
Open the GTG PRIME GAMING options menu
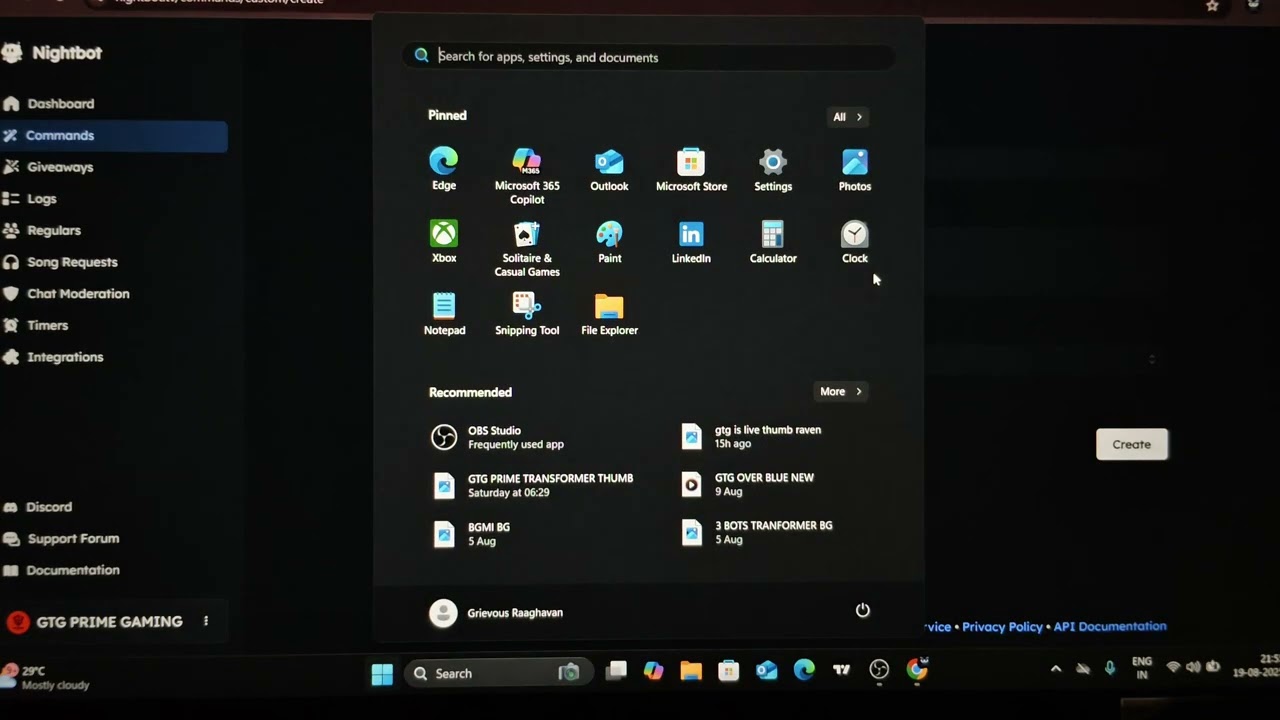[x=206, y=621]
